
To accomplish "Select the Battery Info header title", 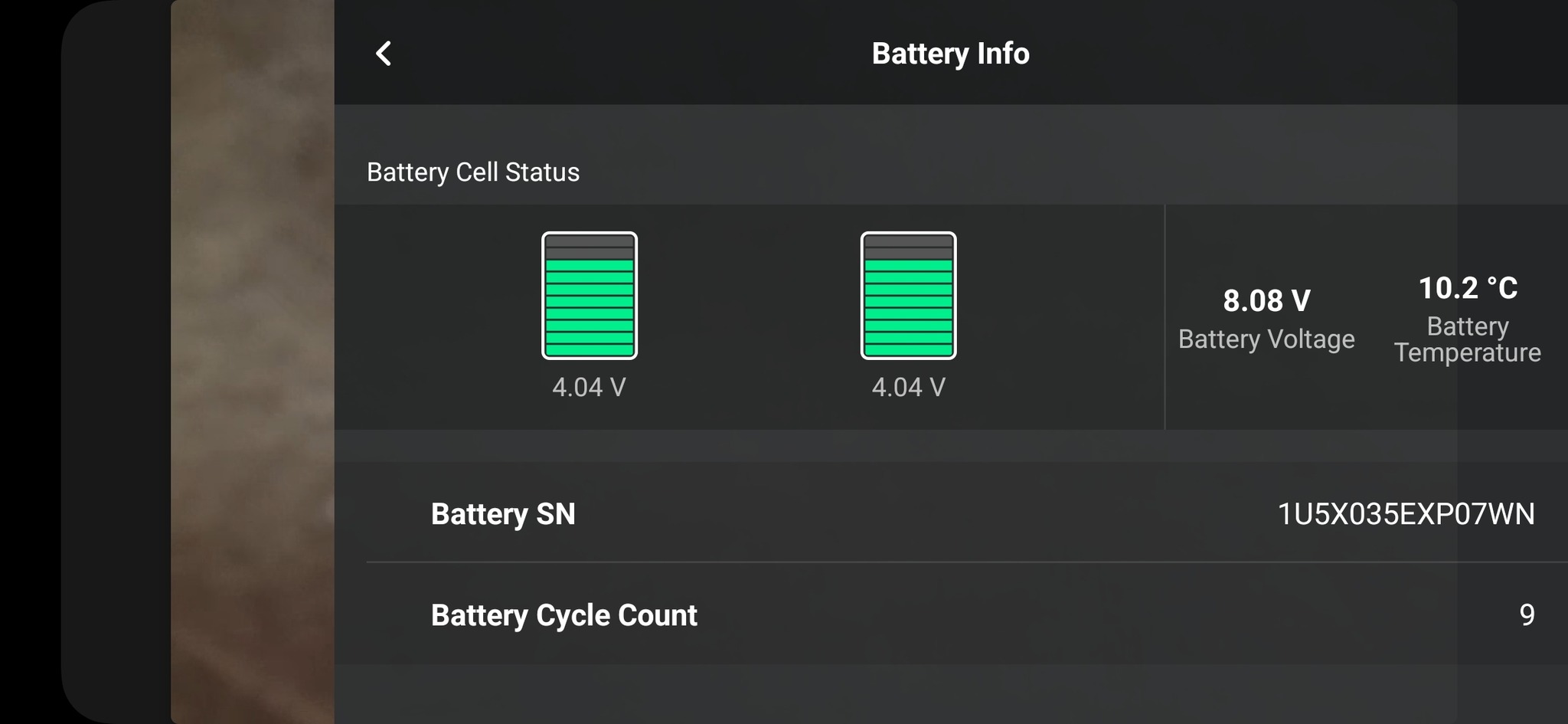I will pyautogui.click(x=950, y=54).
